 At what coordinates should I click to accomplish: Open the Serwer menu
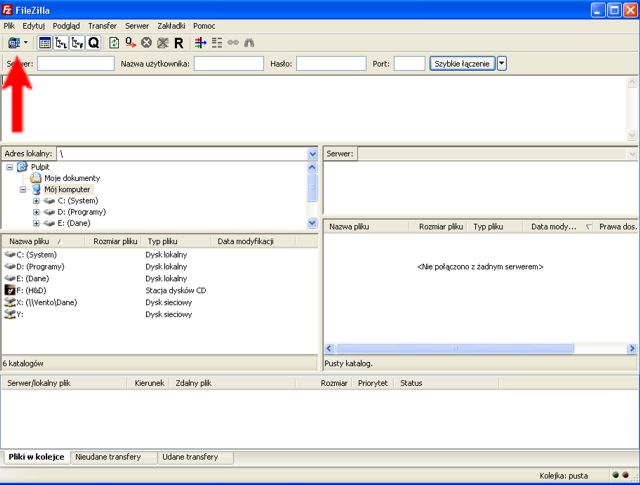(137, 26)
